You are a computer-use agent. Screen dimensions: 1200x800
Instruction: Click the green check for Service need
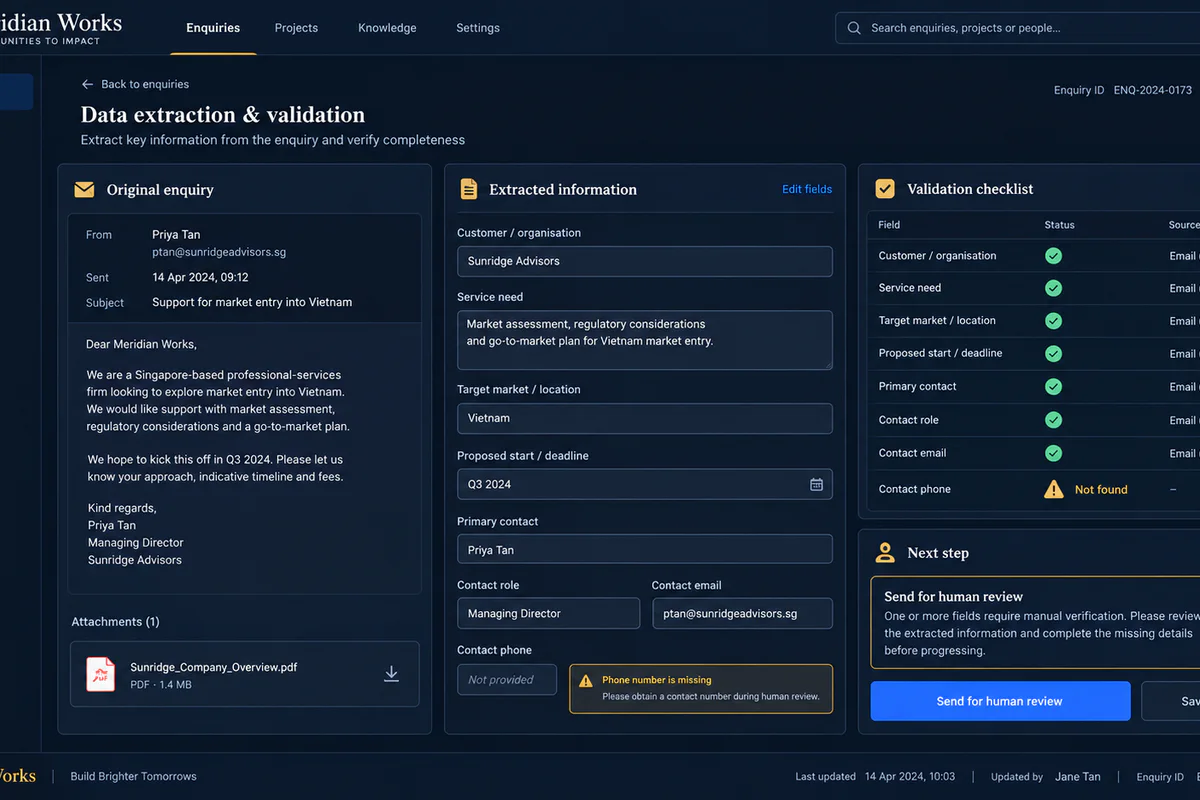1053,288
